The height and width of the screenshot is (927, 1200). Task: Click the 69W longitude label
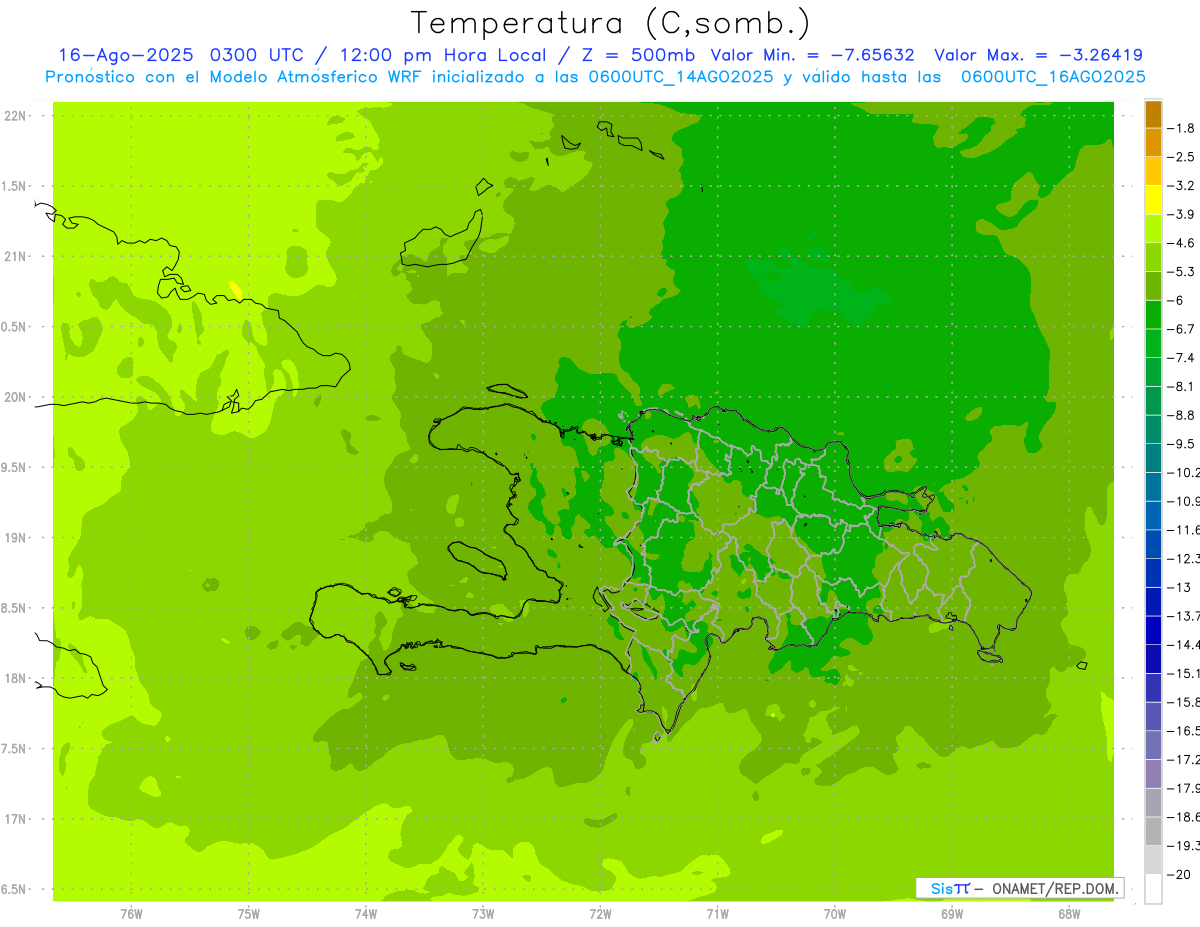click(x=951, y=913)
